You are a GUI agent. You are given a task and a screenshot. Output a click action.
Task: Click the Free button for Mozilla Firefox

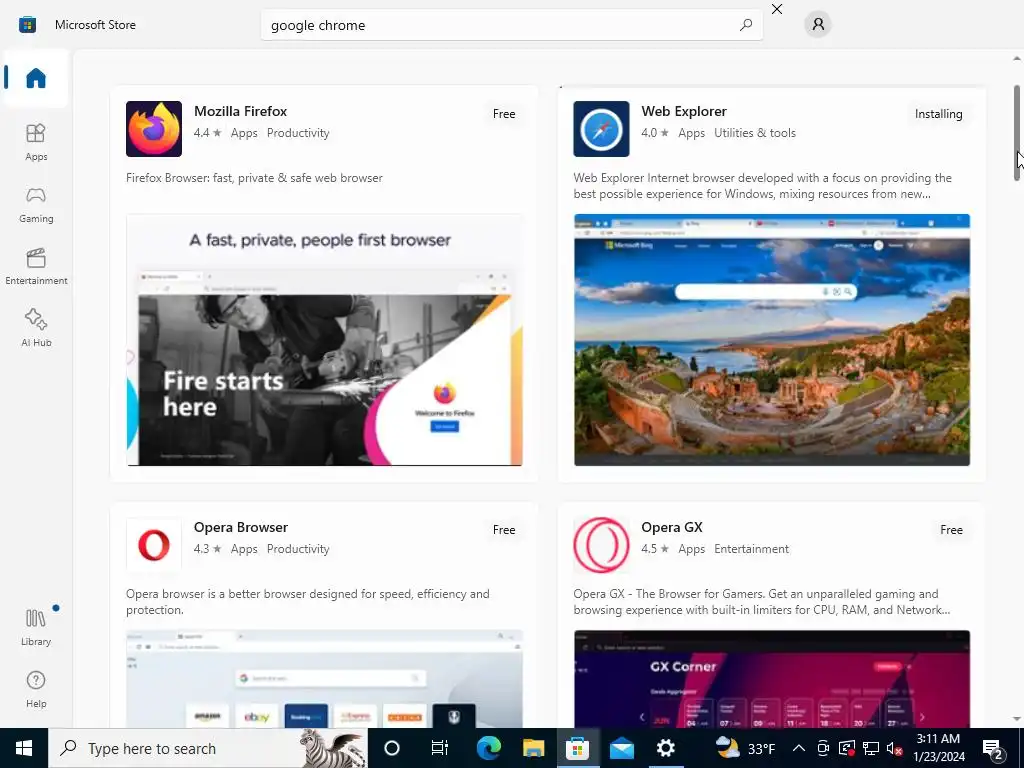coord(504,114)
